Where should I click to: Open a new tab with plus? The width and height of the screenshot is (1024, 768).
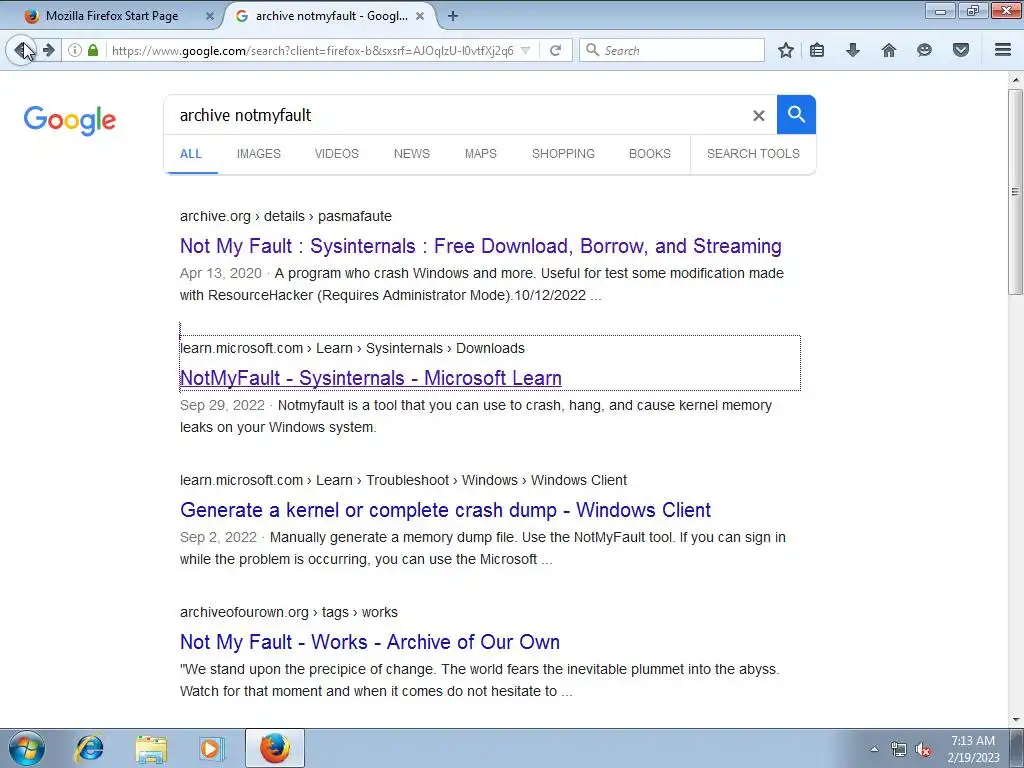click(453, 16)
